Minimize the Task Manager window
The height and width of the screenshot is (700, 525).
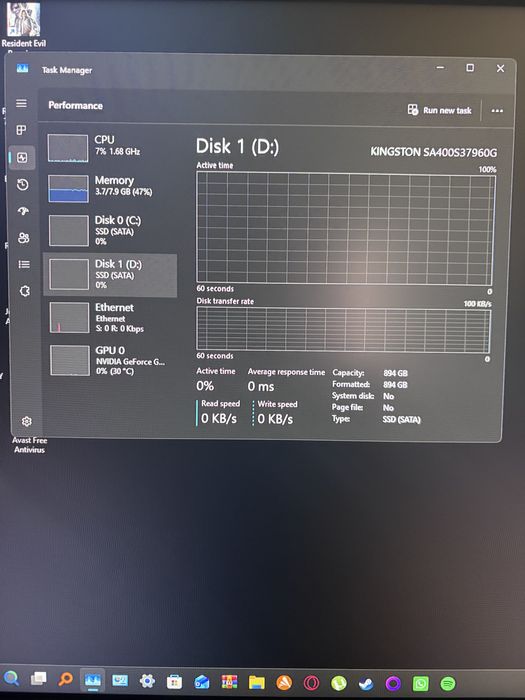(440, 67)
